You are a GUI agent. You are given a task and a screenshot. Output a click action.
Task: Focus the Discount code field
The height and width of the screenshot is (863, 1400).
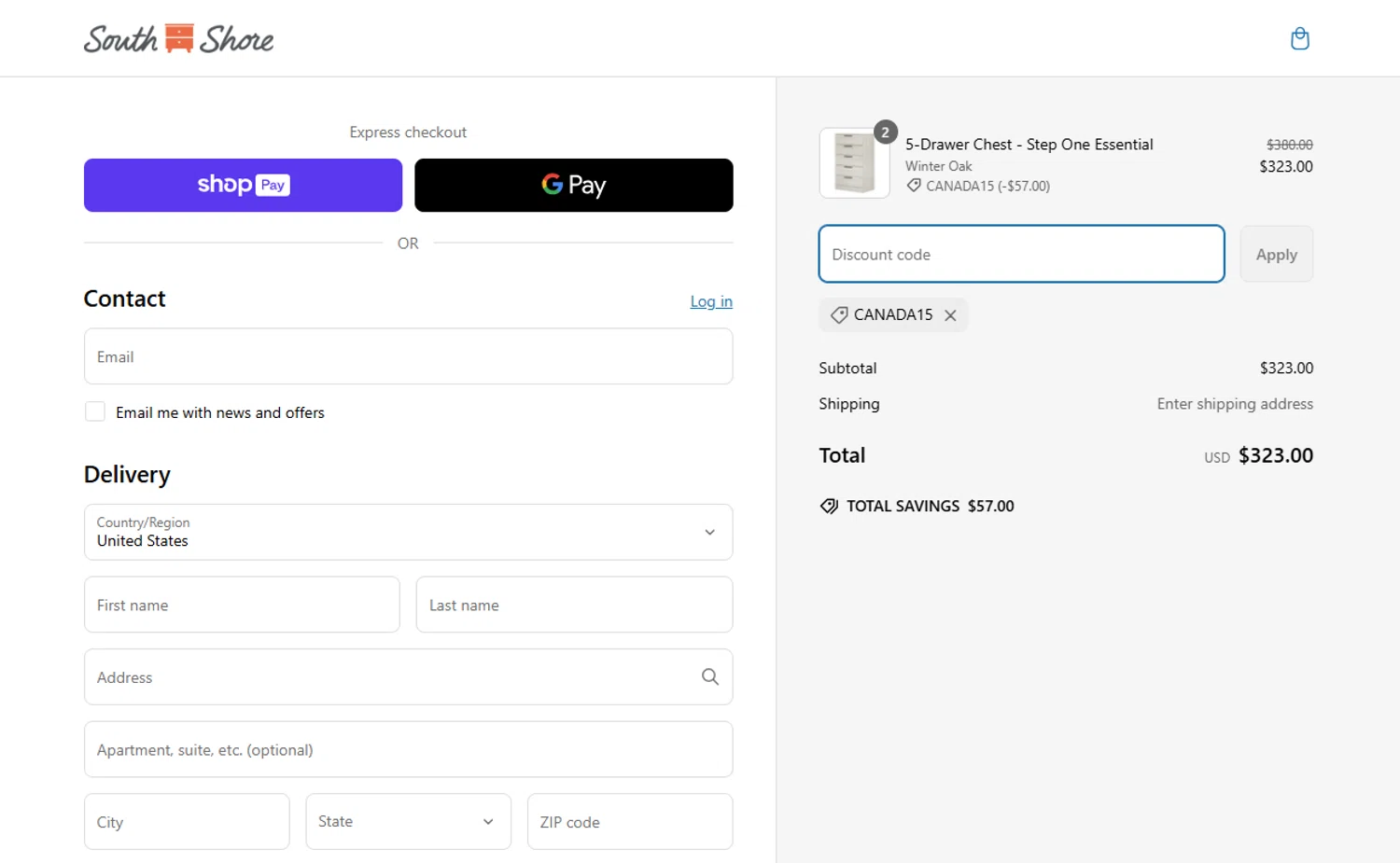pyautogui.click(x=1021, y=254)
